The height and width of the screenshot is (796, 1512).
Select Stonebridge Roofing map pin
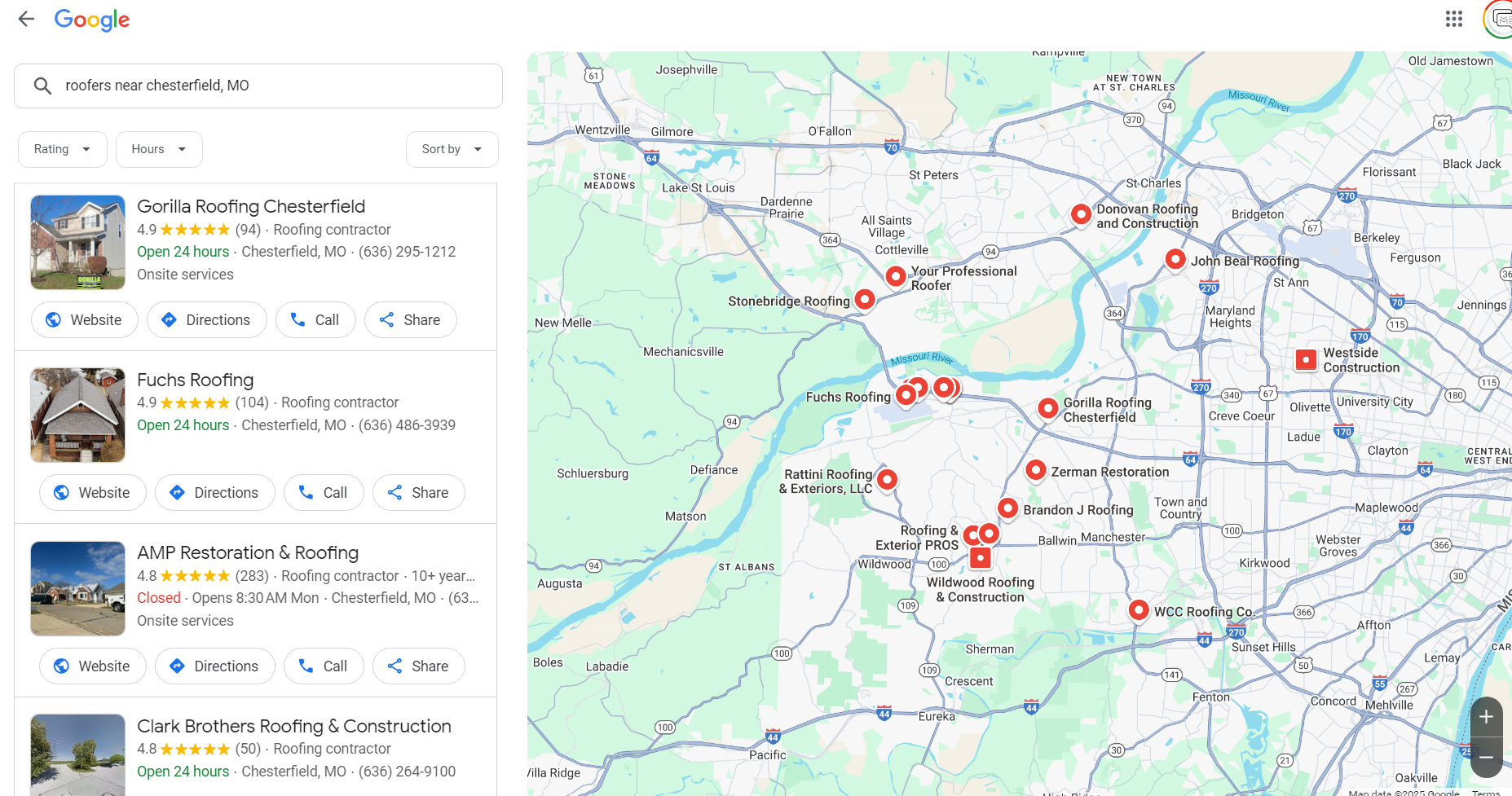[865, 300]
